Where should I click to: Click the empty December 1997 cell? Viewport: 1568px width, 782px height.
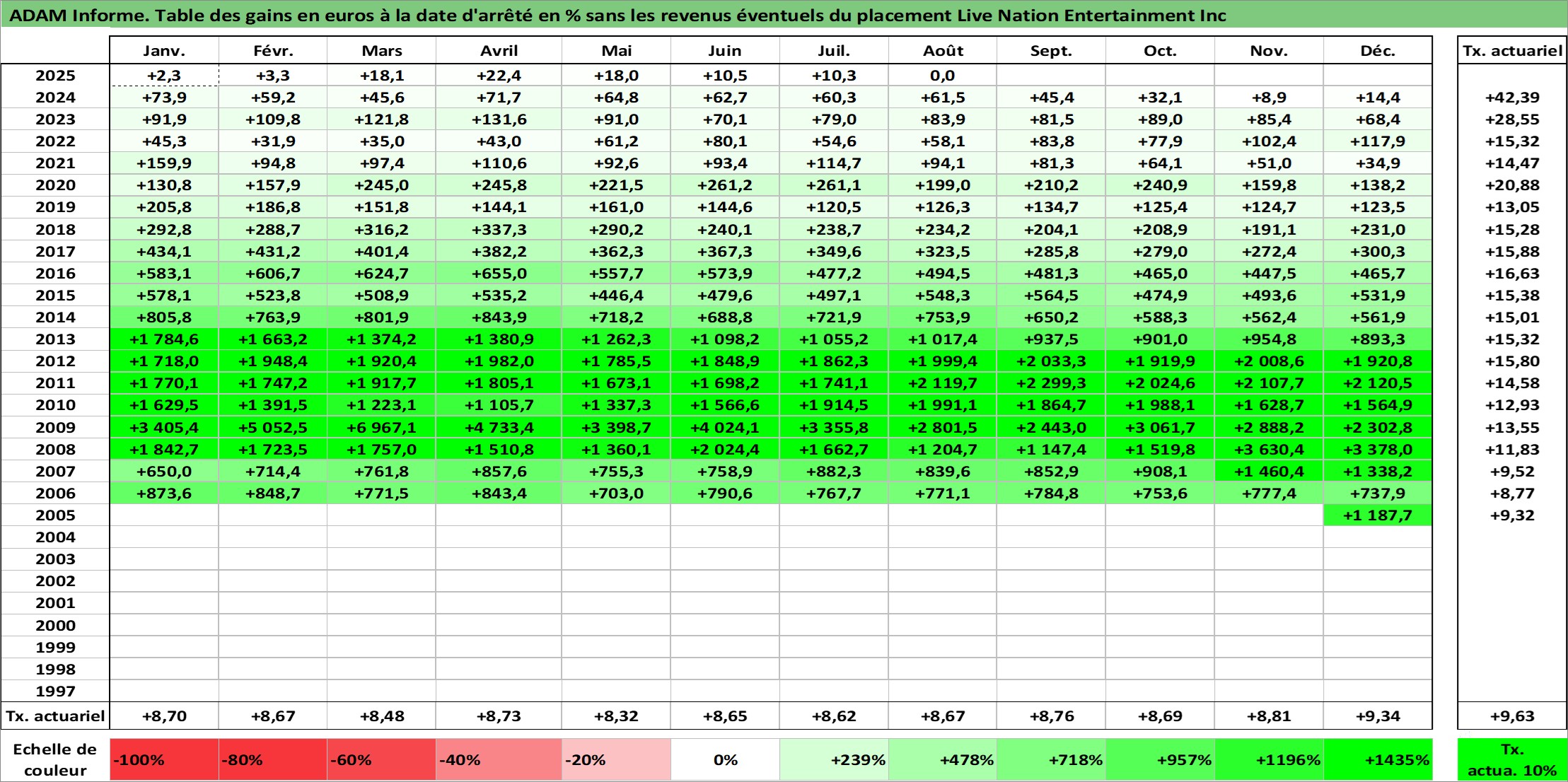click(x=1377, y=691)
